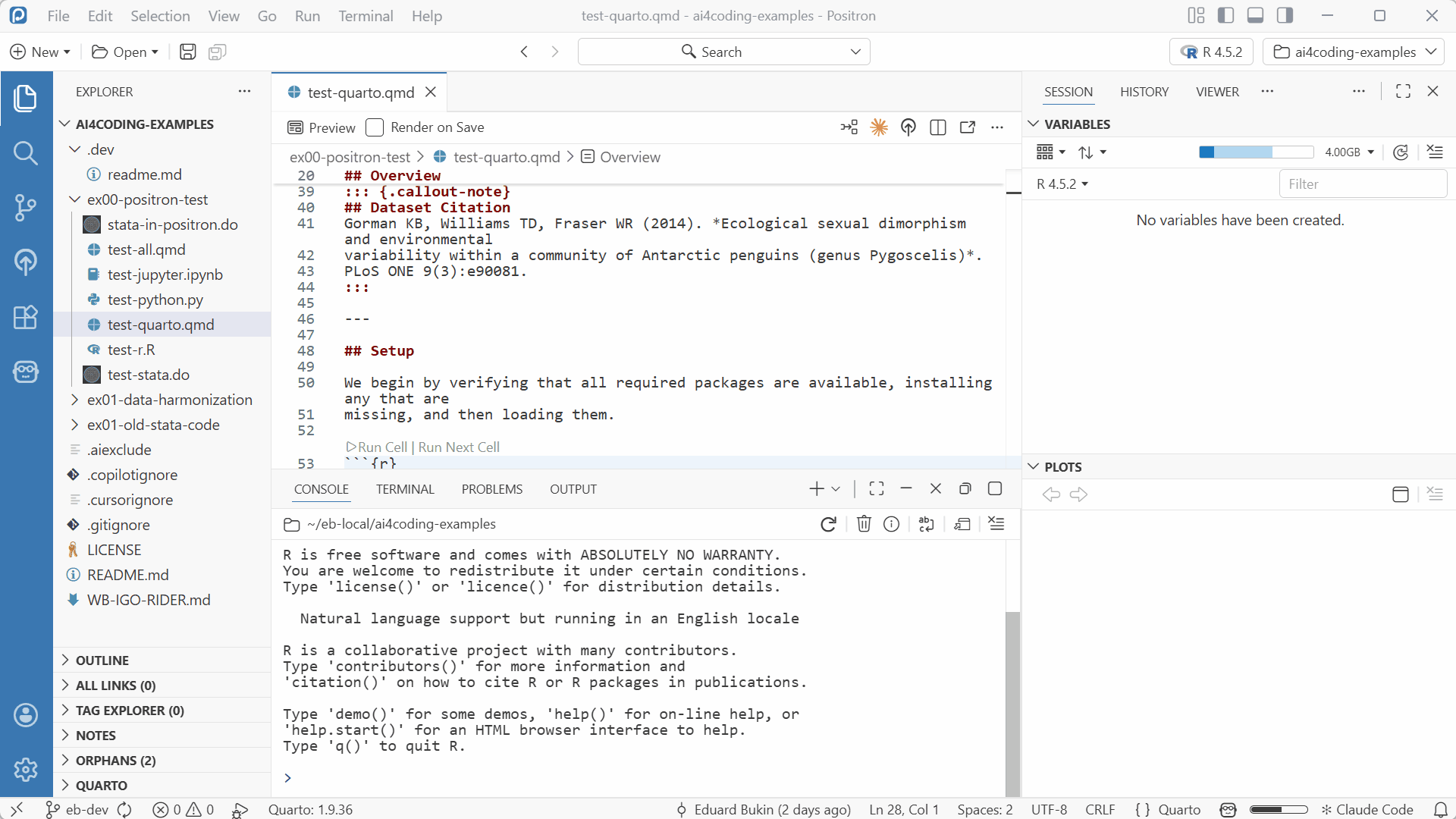Click the eb-dev branch in status bar
Viewport: 1456px width, 819px height.
(77, 810)
